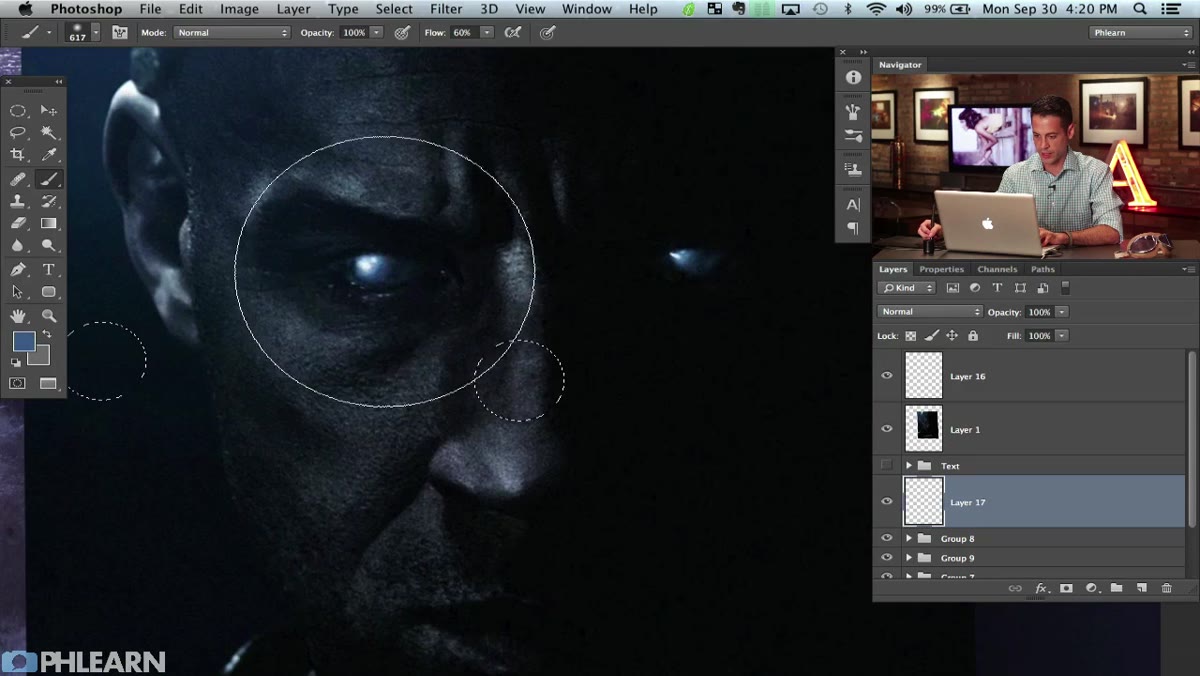Viewport: 1200px width, 676px height.
Task: Open the brush Opacity slider dropdown
Action: [x=377, y=32]
